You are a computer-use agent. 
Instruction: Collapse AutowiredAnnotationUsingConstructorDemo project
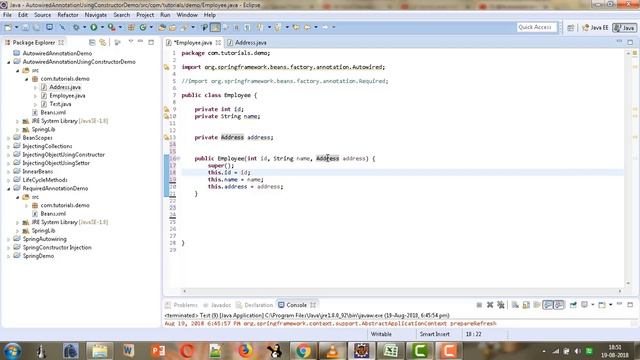(9, 62)
